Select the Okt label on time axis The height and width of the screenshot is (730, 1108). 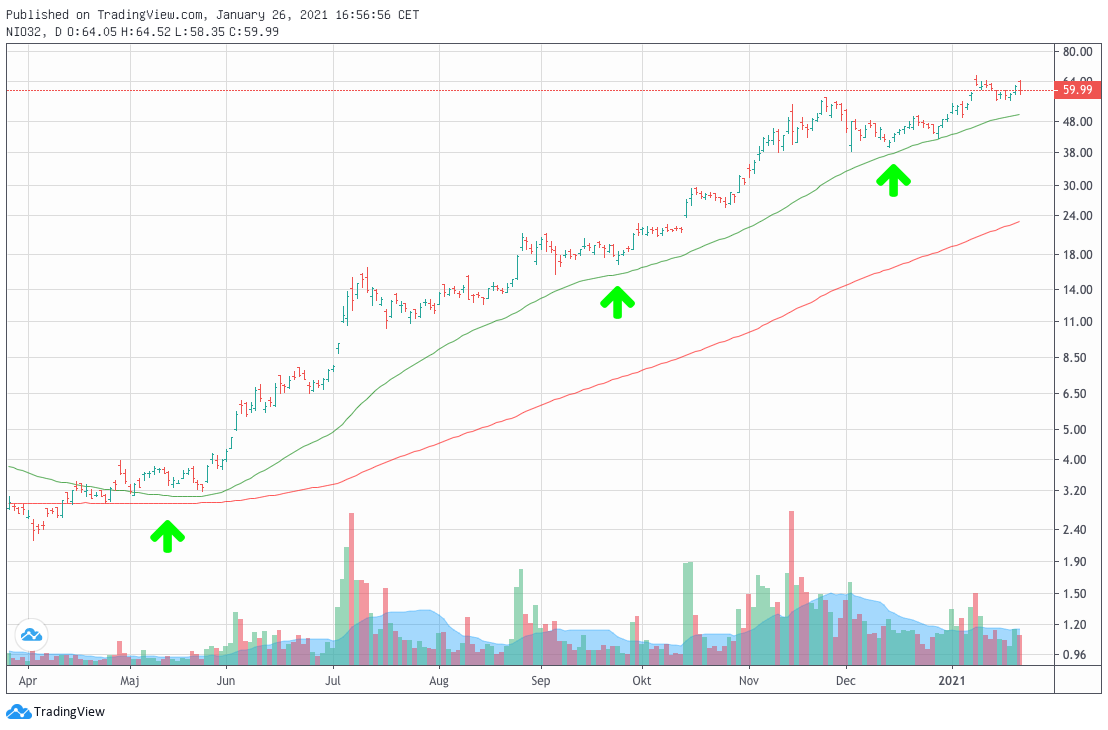(x=641, y=681)
